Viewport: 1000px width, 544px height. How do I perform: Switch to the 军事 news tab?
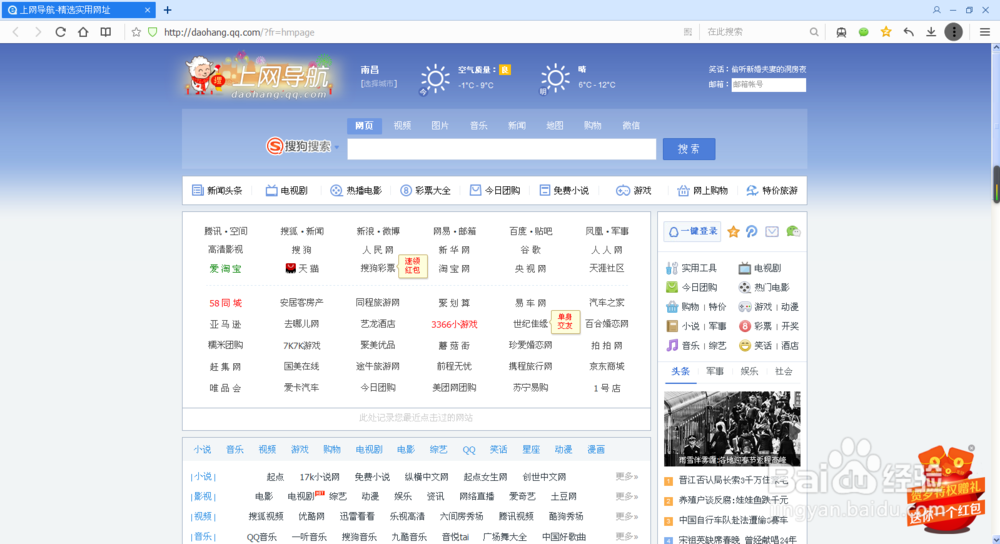click(x=715, y=371)
